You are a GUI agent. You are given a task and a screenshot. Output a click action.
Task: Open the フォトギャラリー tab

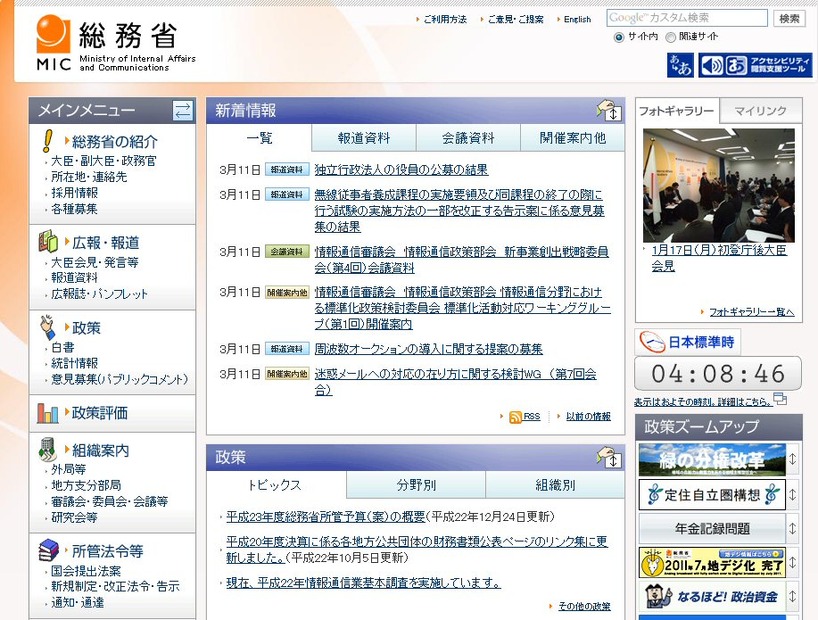coord(677,111)
